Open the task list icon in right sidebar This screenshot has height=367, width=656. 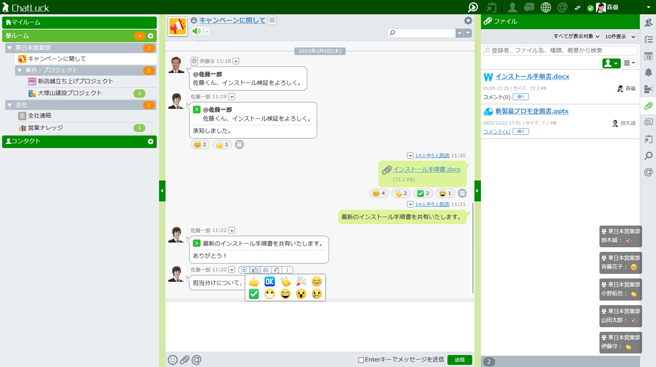[648, 39]
